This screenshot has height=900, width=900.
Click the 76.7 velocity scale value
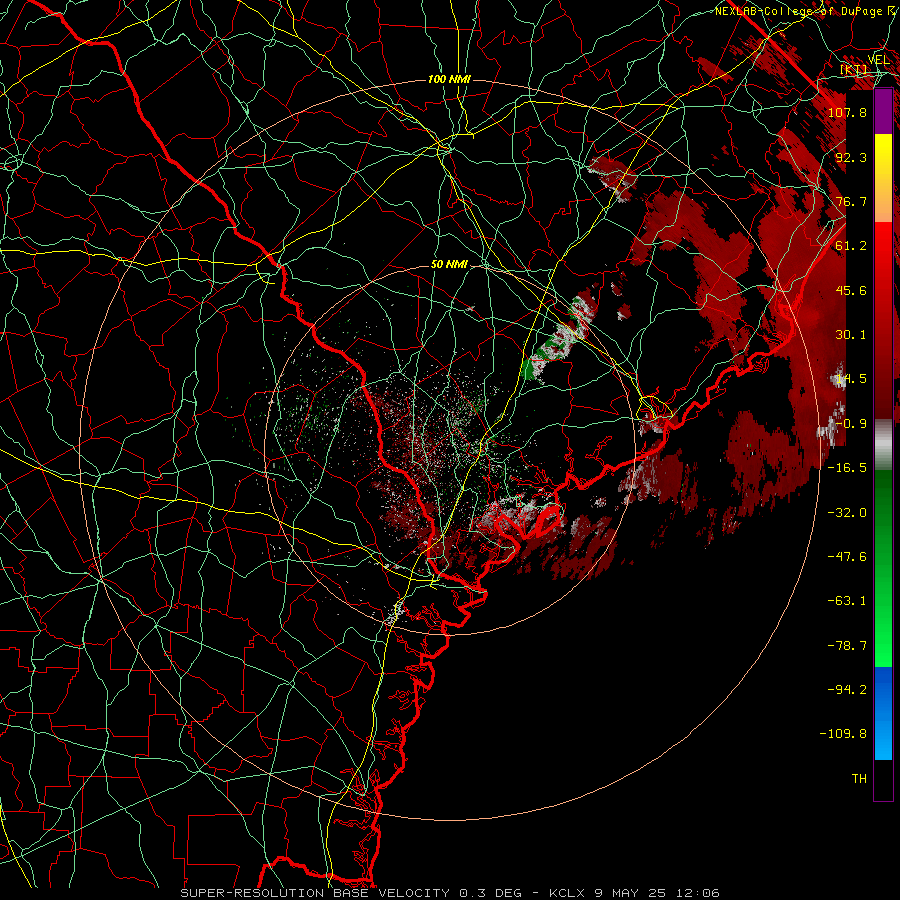coord(851,201)
